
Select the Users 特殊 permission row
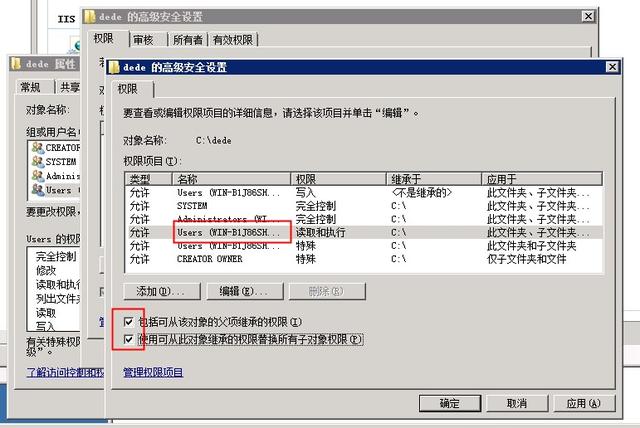pyautogui.click(x=363, y=246)
